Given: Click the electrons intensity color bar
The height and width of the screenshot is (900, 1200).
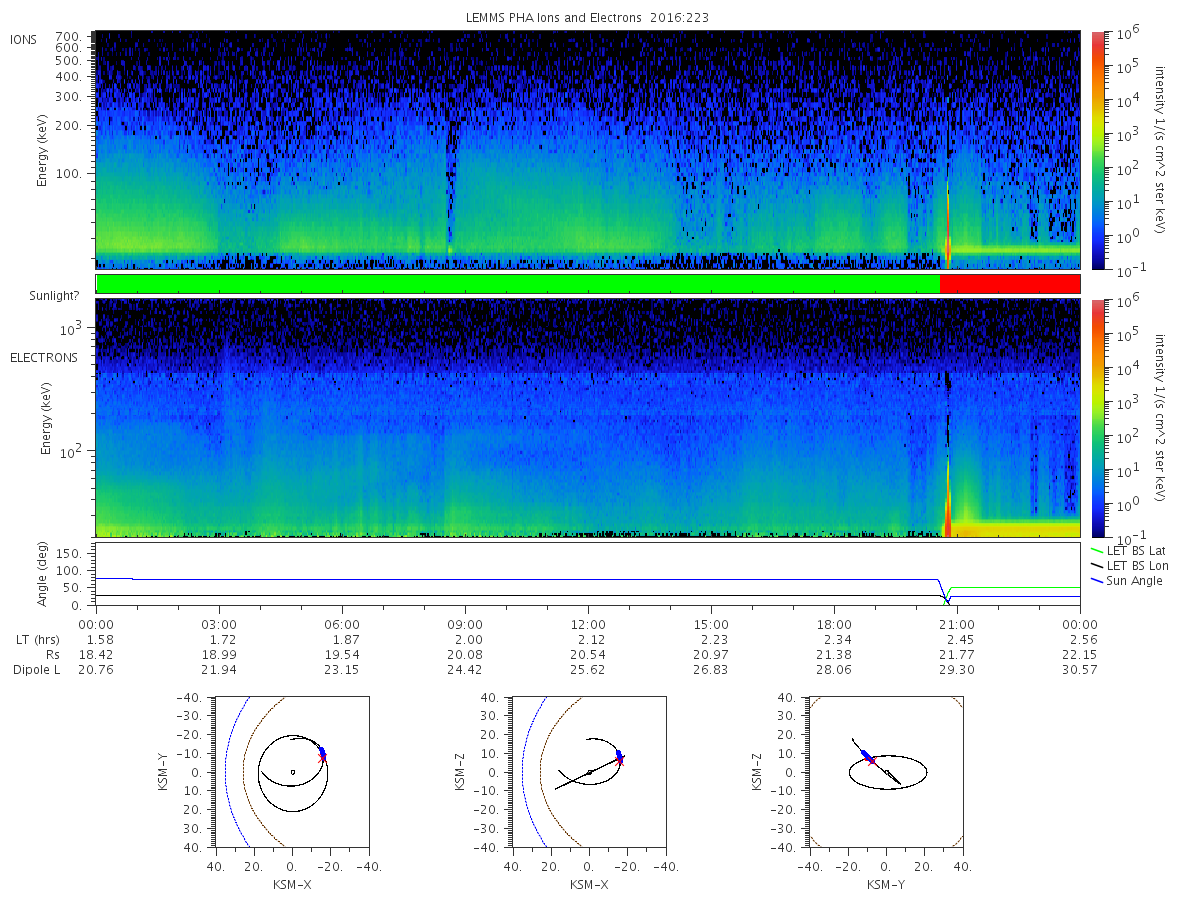Looking at the screenshot, I should coord(1097,418).
